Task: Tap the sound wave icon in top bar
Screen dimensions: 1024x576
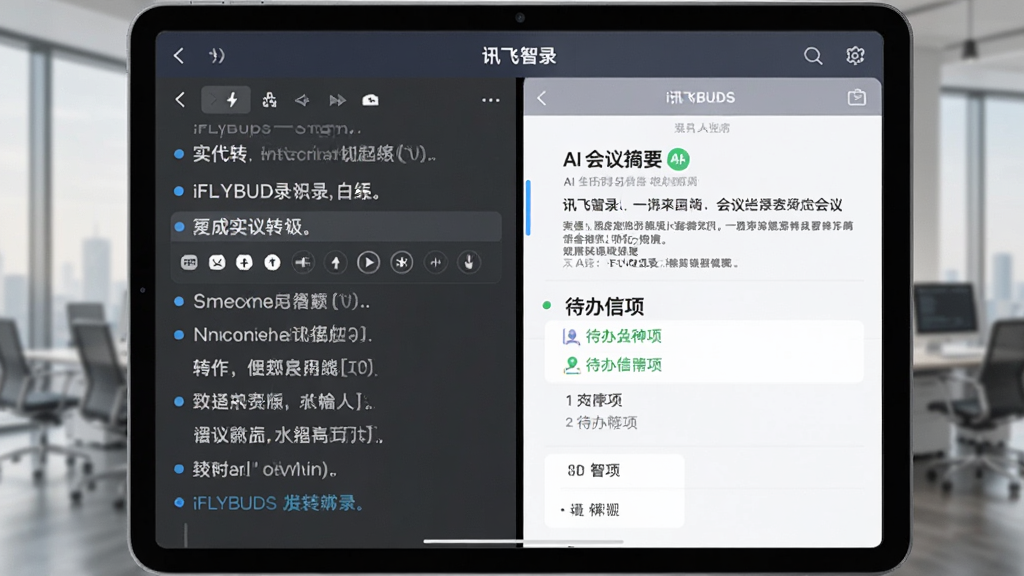Action: (217, 56)
